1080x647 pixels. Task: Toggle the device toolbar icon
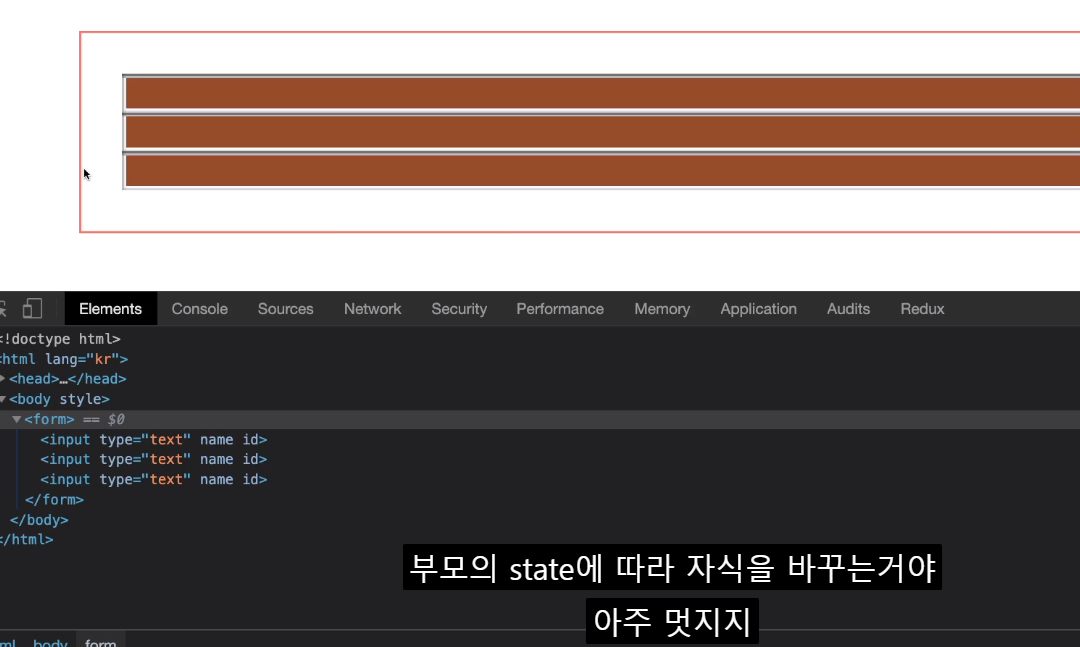pyautogui.click(x=32, y=308)
